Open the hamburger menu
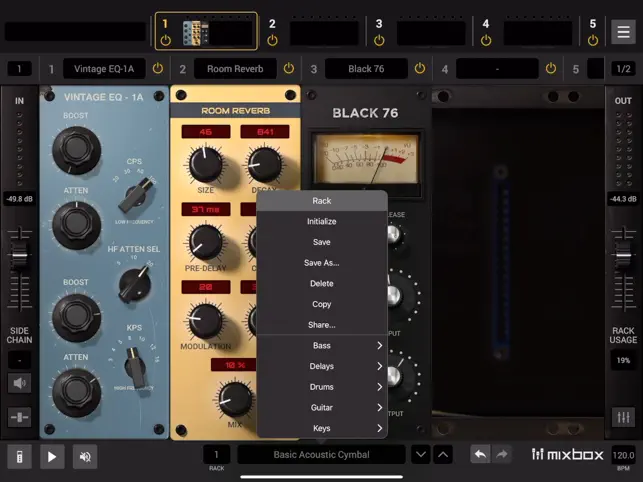This screenshot has height=482, width=643. coord(623,32)
